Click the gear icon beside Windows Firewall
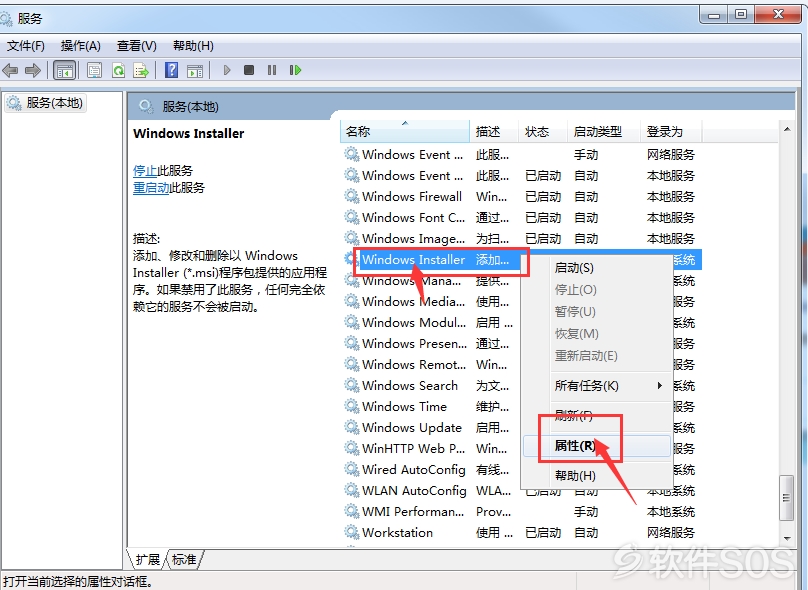808x590 pixels. point(352,196)
